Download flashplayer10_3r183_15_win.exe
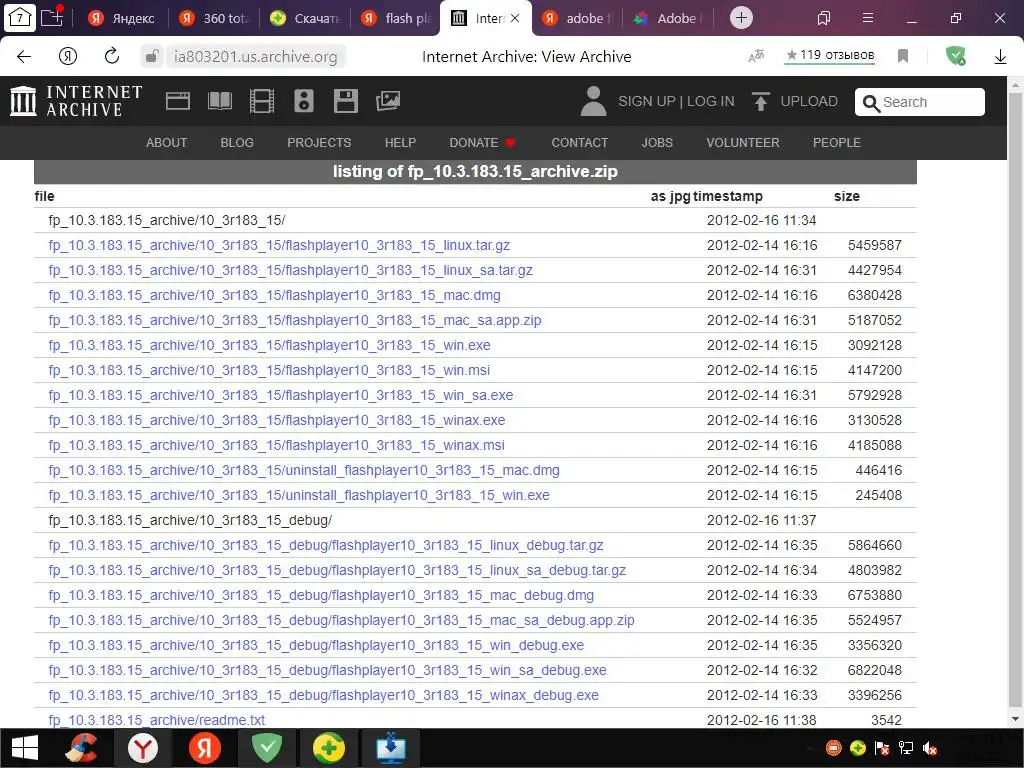Screen dimensions: 1024x768 269,345
